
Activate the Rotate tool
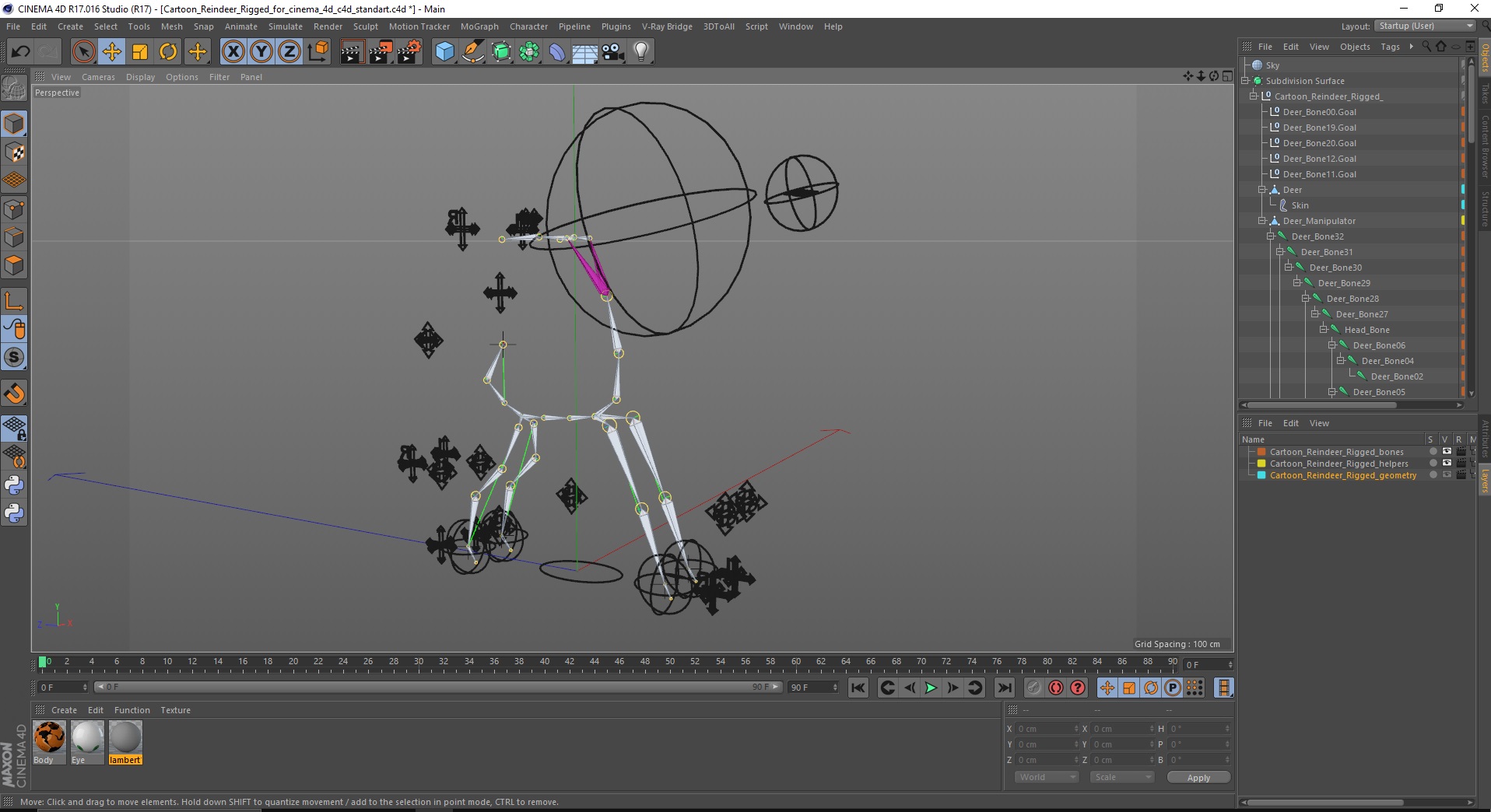[168, 52]
